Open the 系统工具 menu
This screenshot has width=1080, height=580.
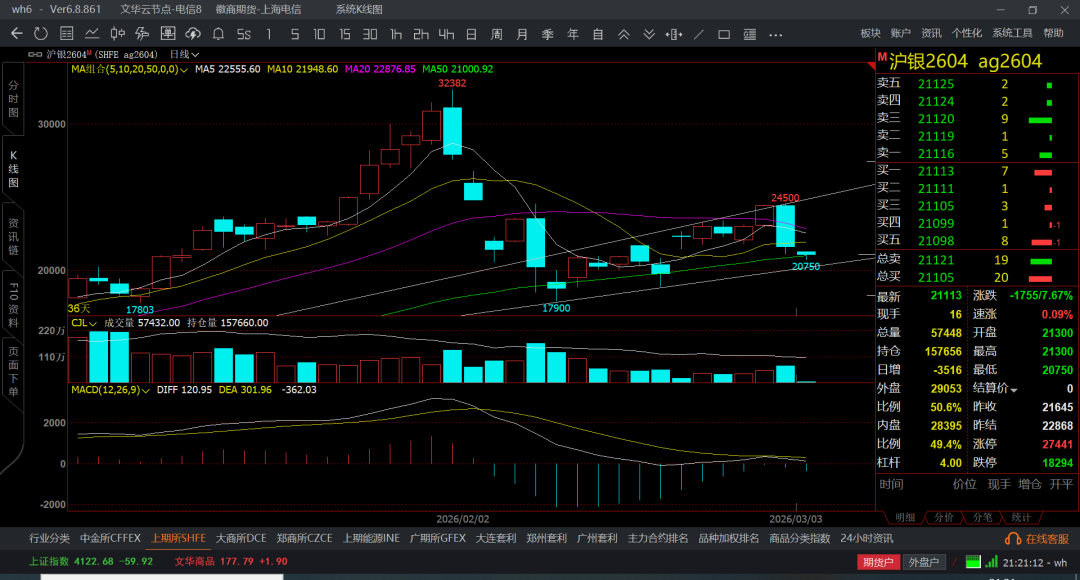(x=1012, y=33)
